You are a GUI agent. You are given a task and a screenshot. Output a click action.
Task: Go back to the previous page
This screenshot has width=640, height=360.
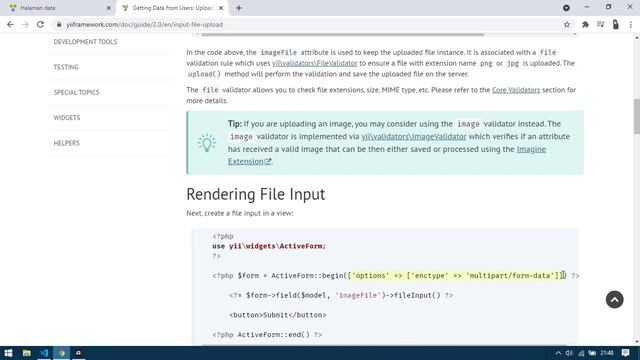pos(10,24)
